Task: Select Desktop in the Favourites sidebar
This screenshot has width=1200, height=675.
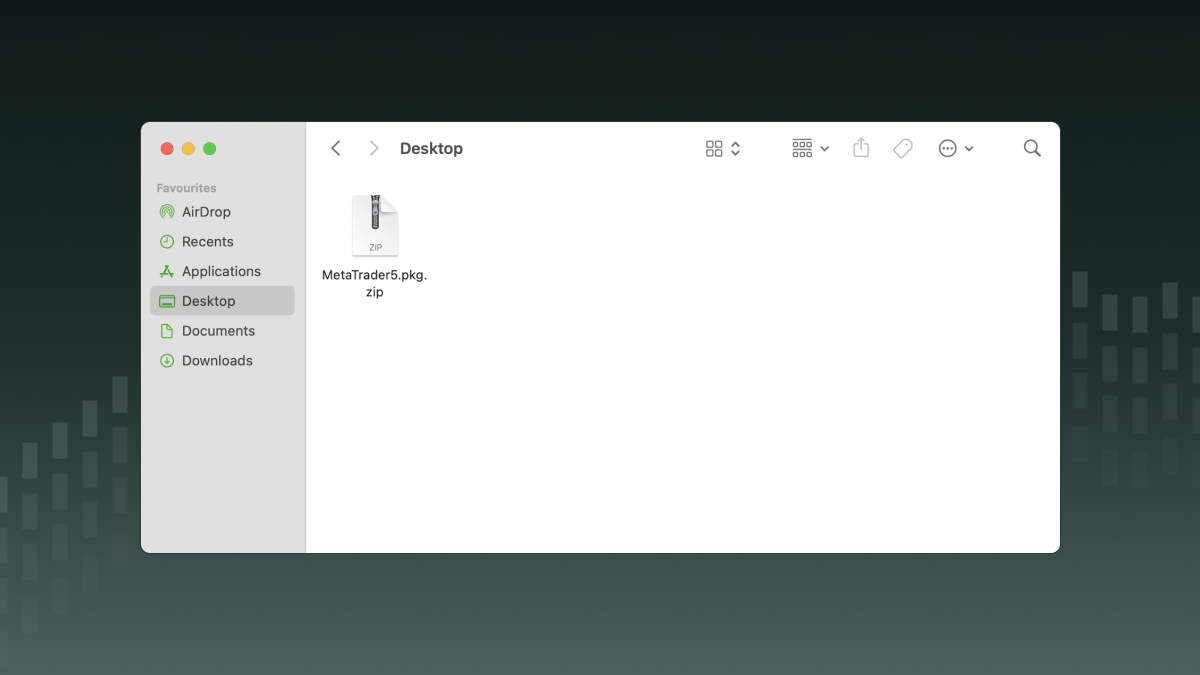Action: [208, 300]
